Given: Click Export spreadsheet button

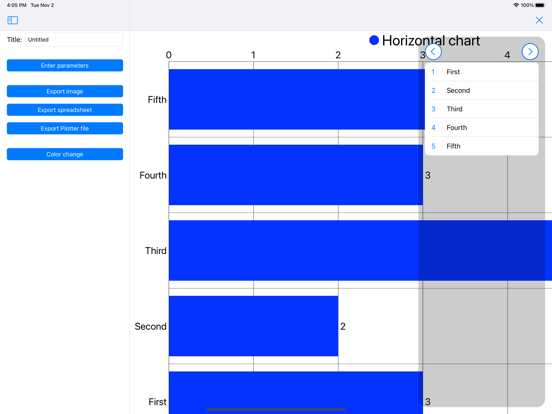Looking at the screenshot, I should (x=65, y=110).
